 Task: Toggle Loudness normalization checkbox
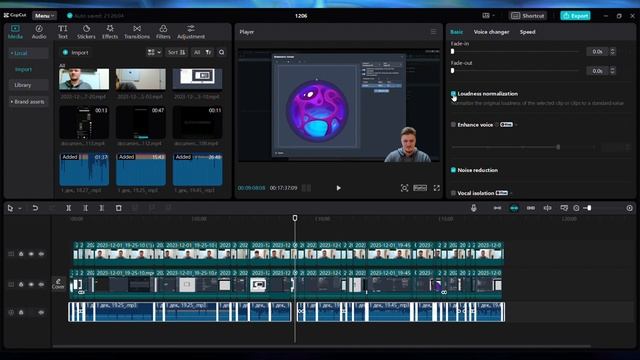[453, 93]
